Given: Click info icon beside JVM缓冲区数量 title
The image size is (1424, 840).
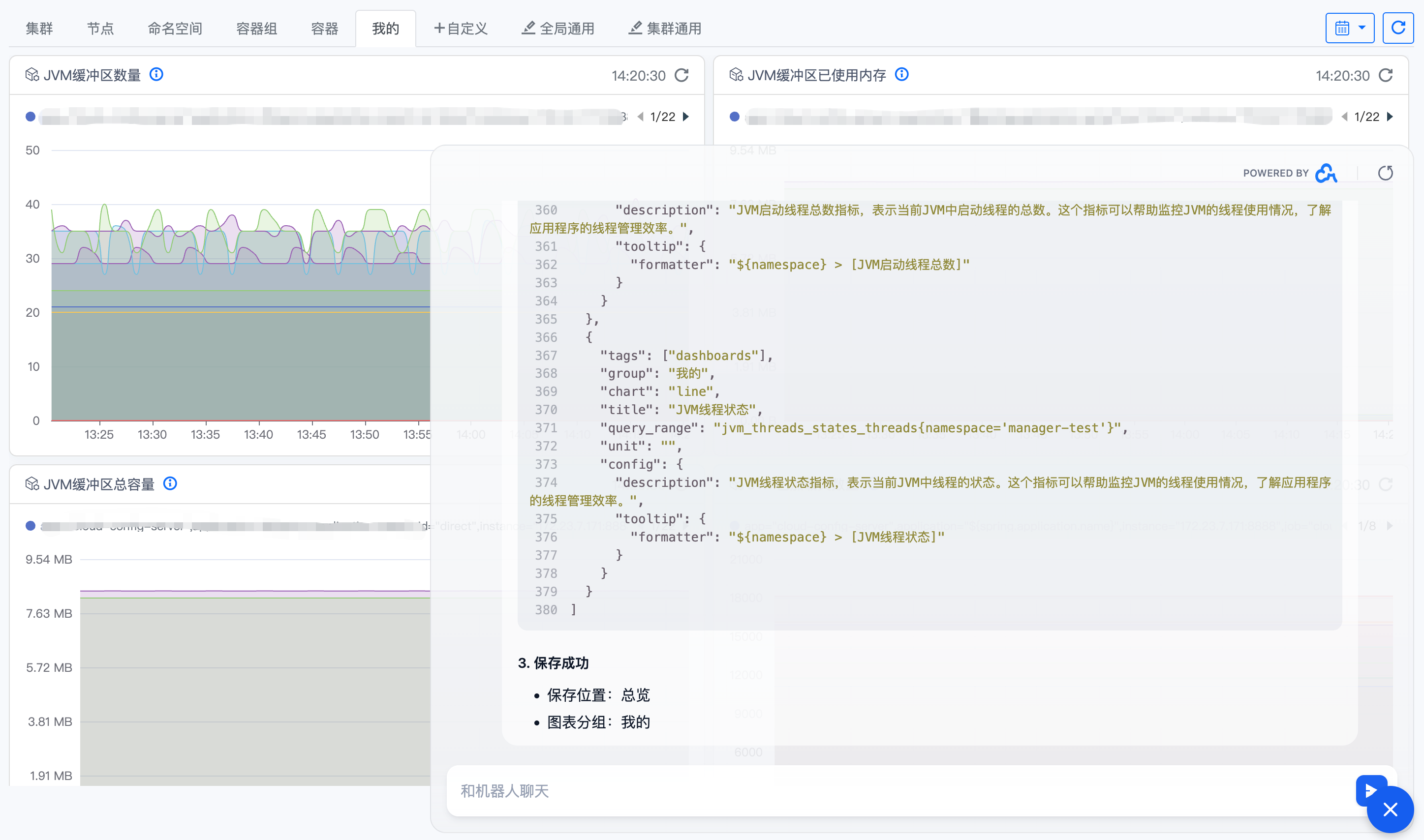Looking at the screenshot, I should tap(156, 75).
